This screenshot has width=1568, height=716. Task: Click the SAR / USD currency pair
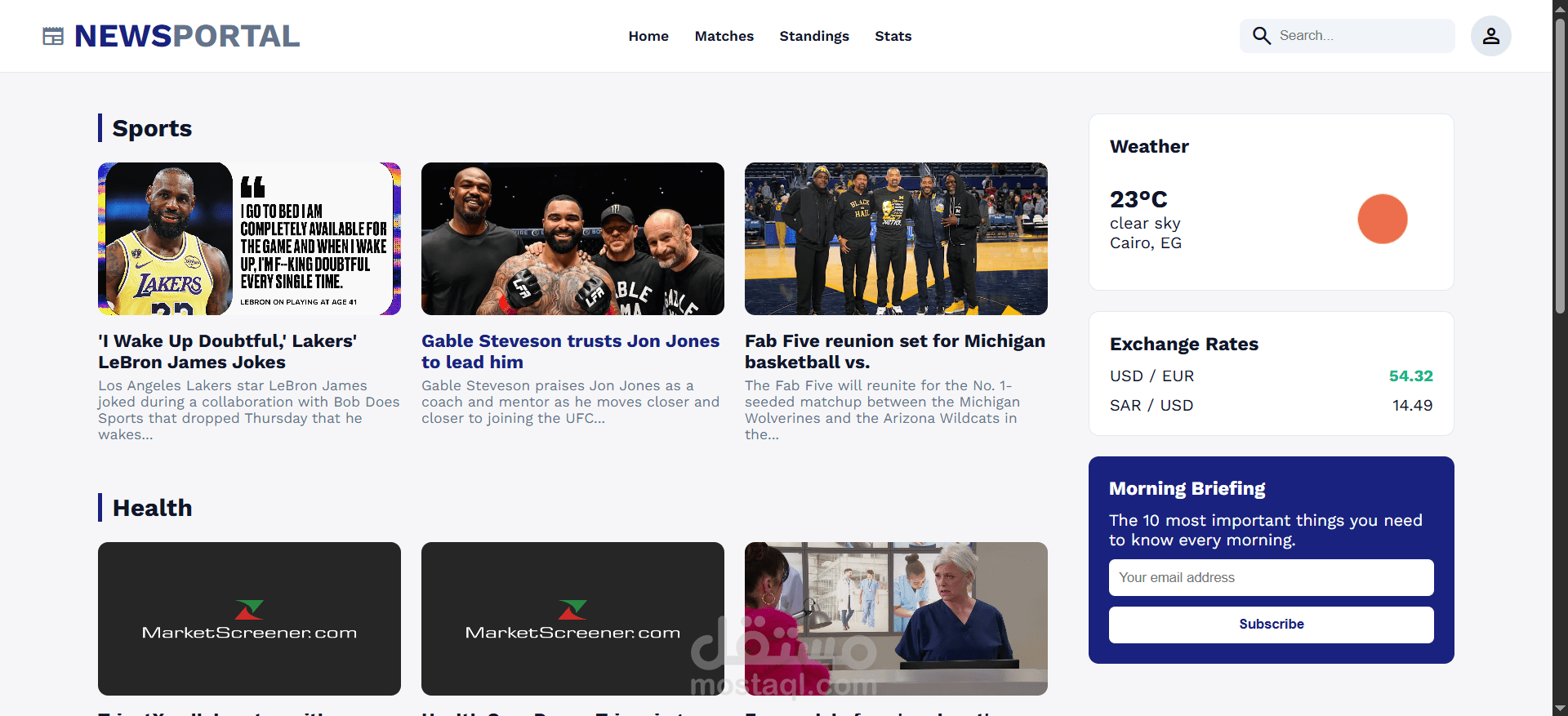click(x=1151, y=406)
